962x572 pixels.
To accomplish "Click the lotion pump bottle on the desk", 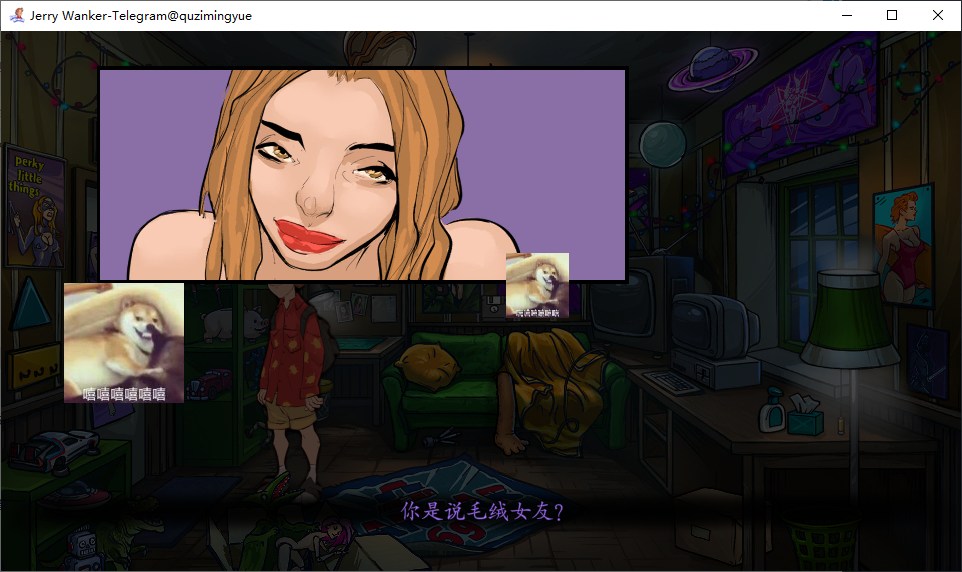I will pyautogui.click(x=771, y=410).
